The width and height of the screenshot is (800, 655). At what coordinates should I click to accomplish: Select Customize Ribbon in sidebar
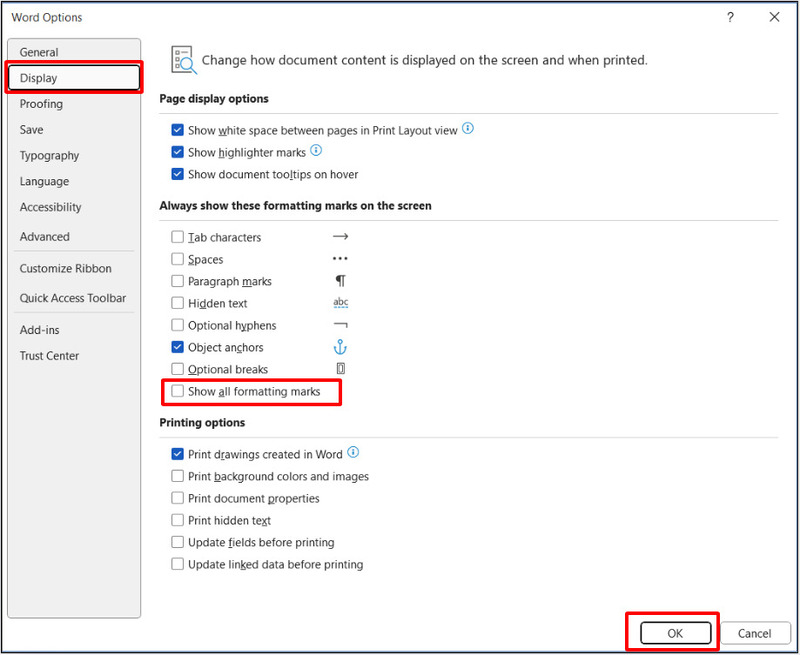pyautogui.click(x=66, y=269)
